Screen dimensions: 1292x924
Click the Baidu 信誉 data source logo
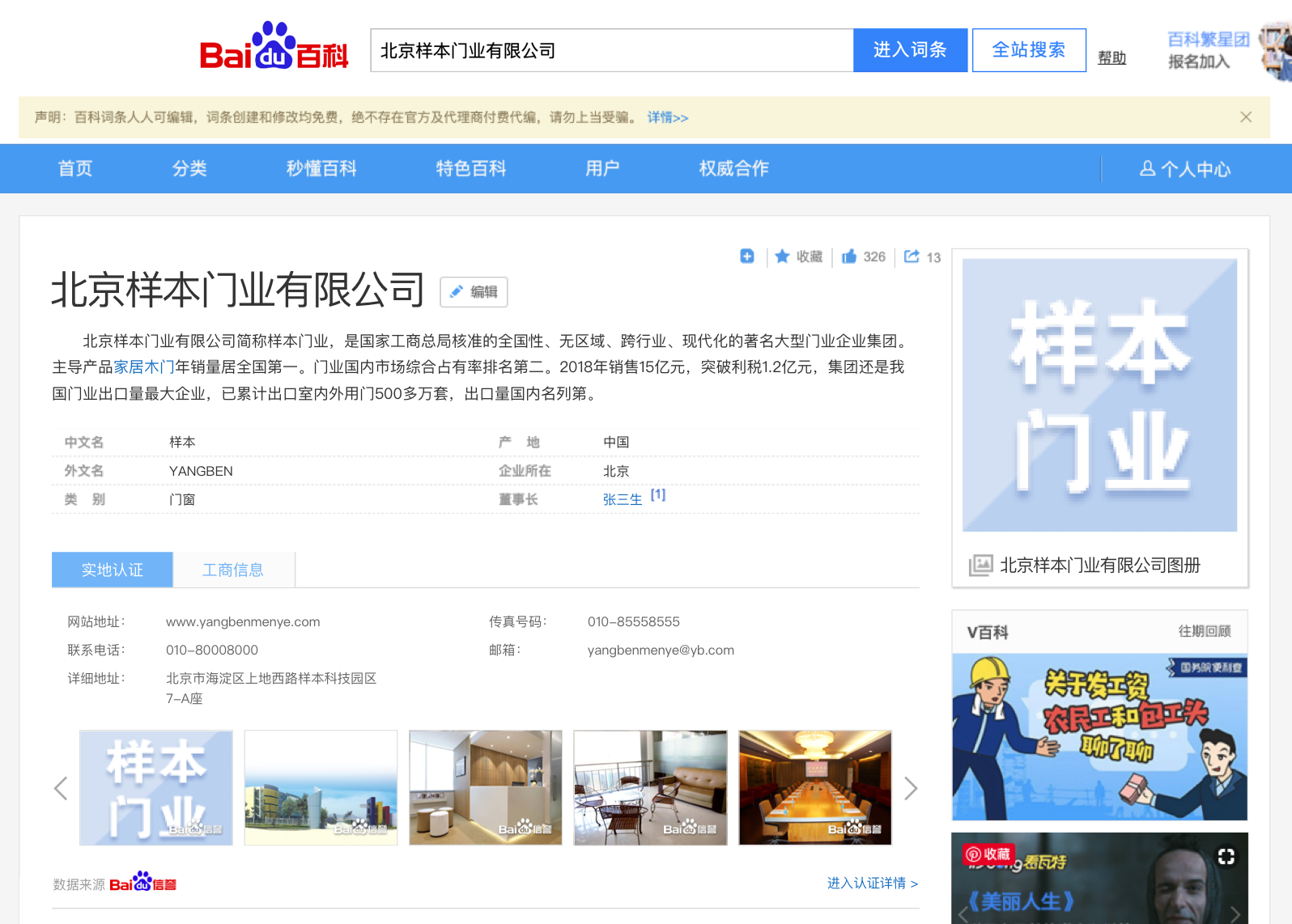[143, 883]
